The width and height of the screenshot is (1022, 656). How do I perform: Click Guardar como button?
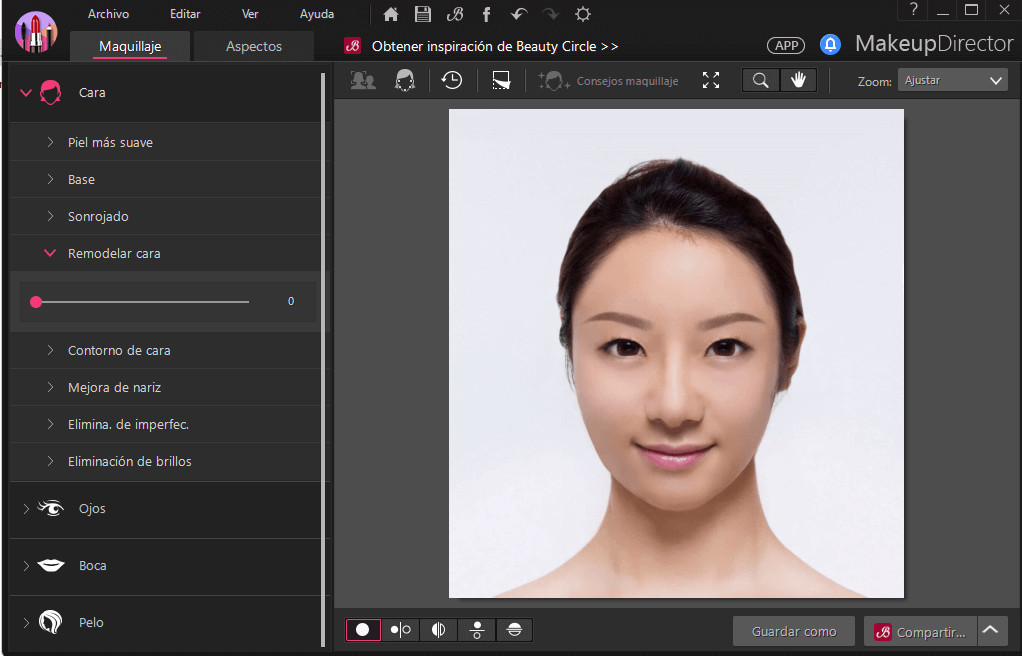[x=794, y=631]
